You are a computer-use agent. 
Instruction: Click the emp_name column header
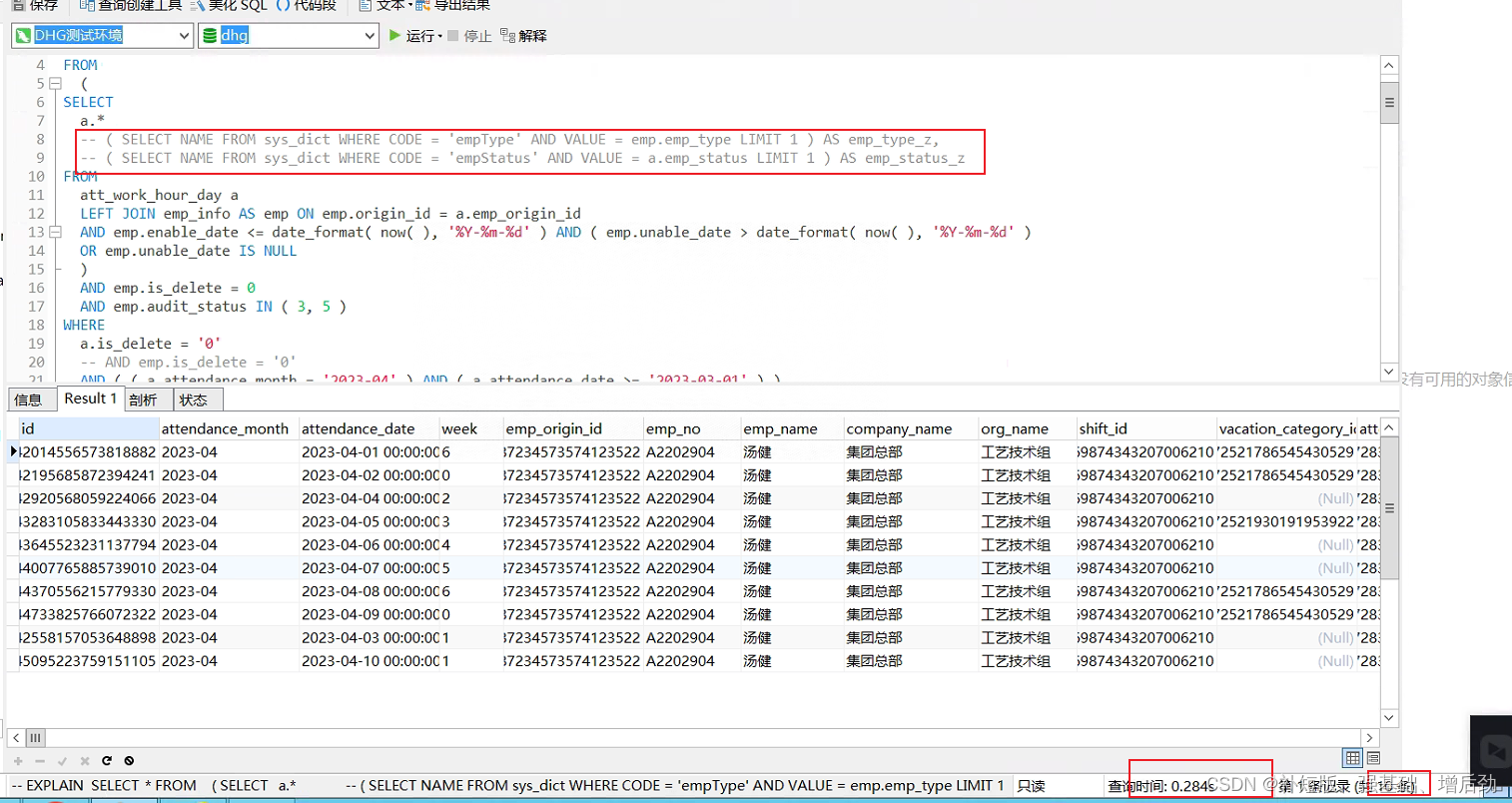pos(793,428)
